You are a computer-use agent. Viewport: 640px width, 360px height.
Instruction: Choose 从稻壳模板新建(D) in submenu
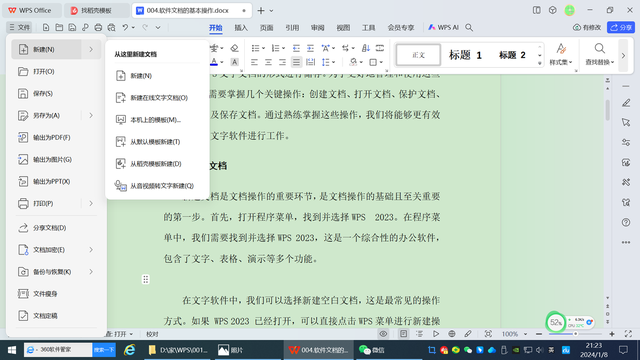click(x=157, y=164)
